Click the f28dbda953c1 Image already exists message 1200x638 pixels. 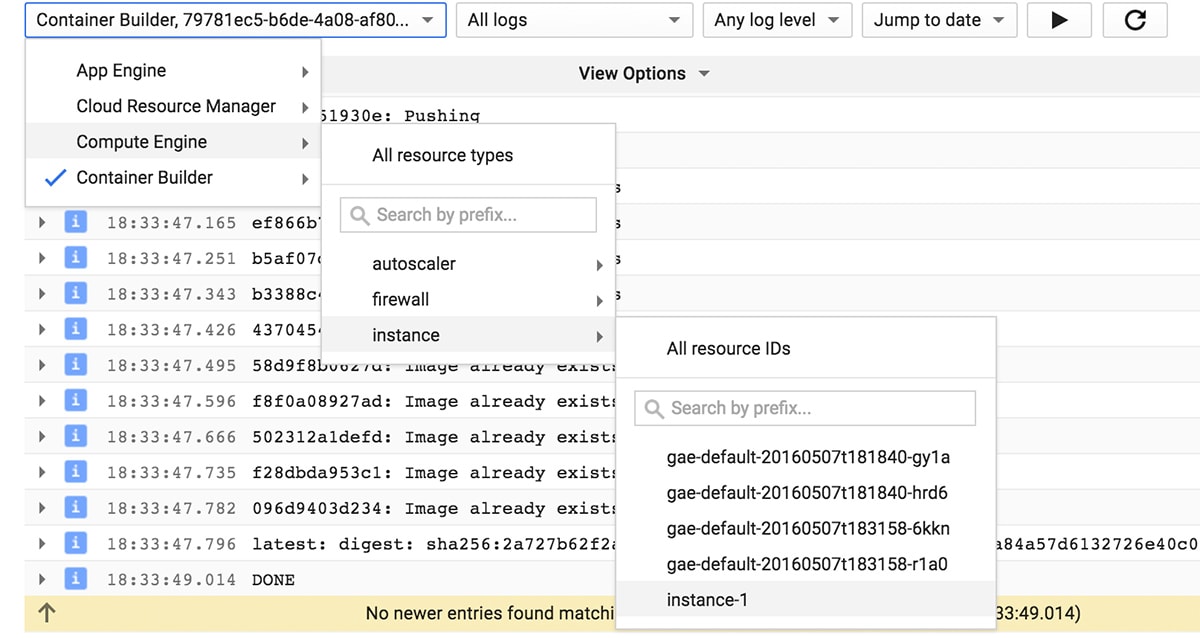pos(433,473)
